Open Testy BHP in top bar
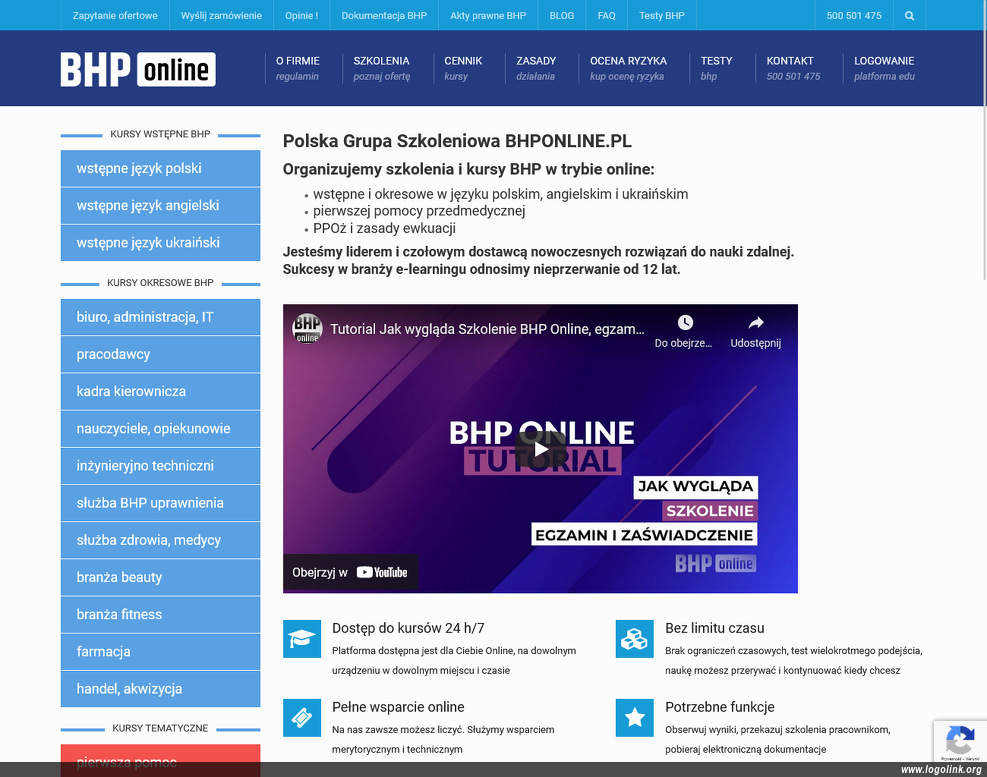The height and width of the screenshot is (777, 987). coord(662,16)
